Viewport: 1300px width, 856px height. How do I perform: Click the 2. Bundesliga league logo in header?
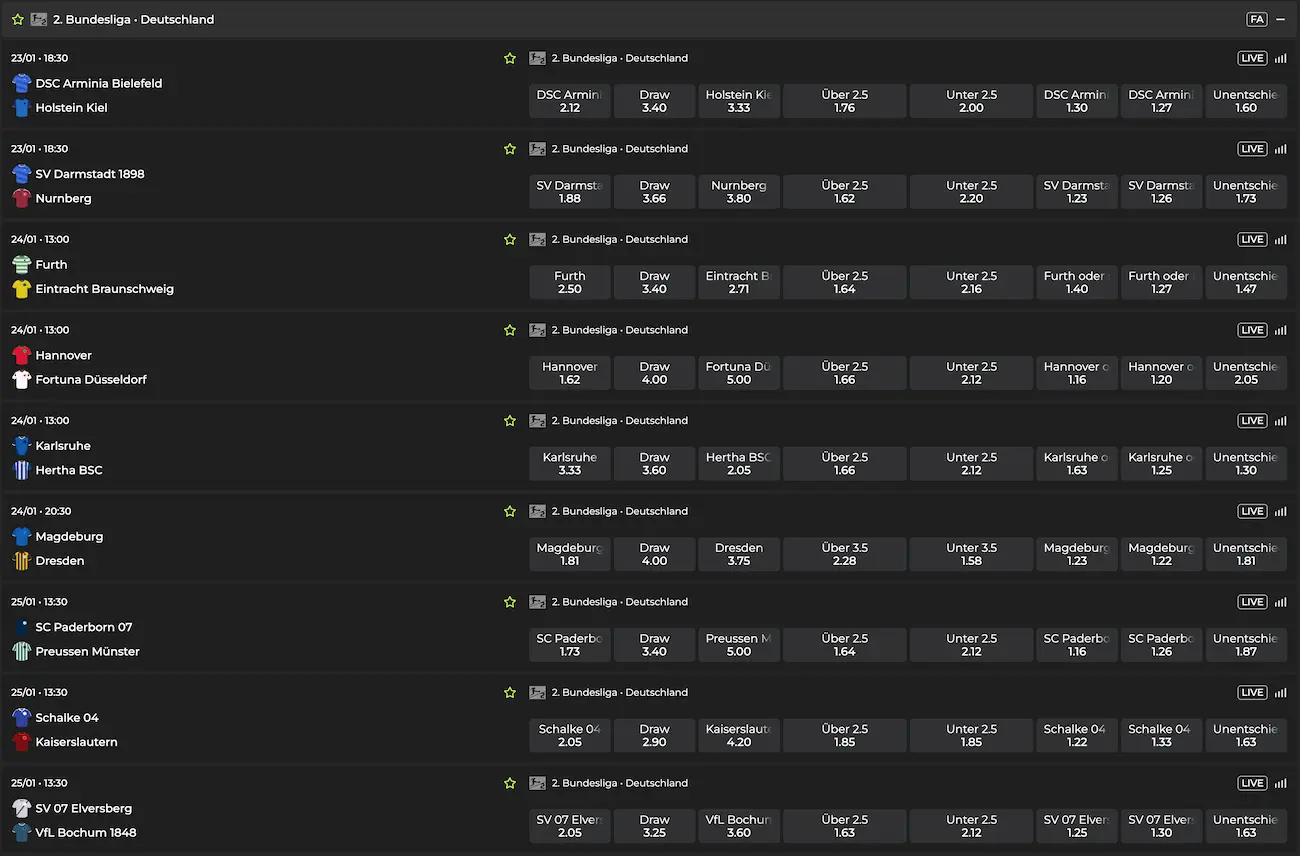point(39,19)
